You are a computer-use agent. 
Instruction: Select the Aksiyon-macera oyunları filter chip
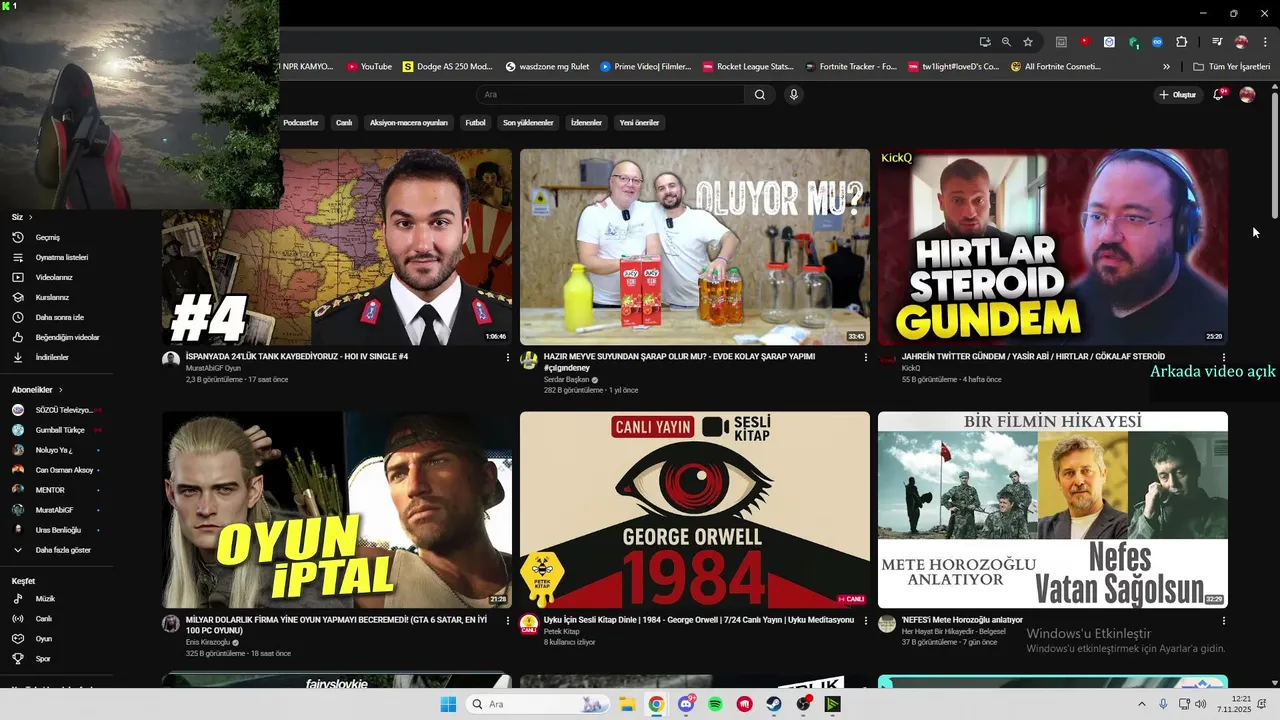tap(409, 123)
